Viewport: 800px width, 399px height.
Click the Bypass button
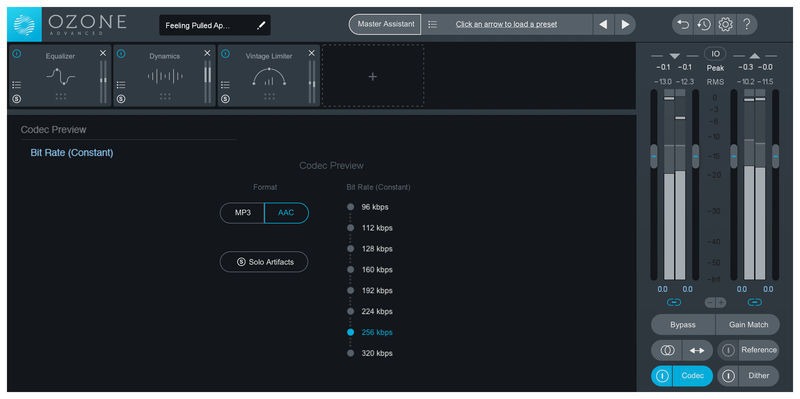click(683, 325)
